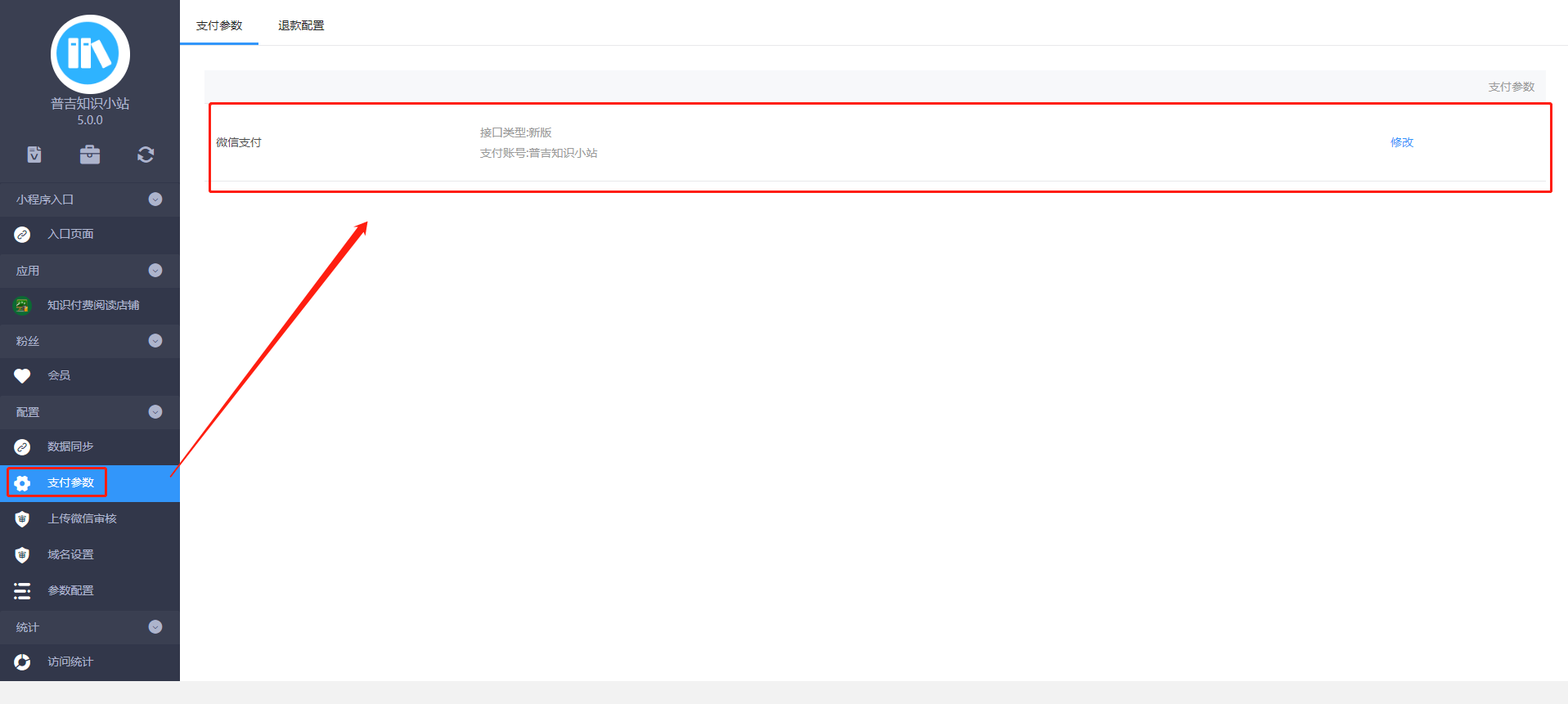Click the 知识付费阅读店铺 app icon
The width and height of the screenshot is (1568, 704).
click(x=22, y=306)
